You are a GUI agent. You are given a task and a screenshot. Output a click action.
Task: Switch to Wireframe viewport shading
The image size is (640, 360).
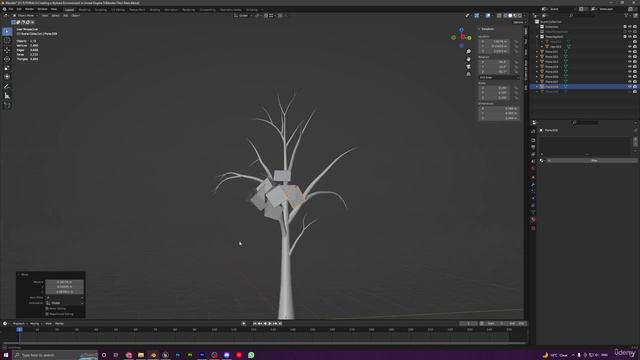tap(505, 16)
